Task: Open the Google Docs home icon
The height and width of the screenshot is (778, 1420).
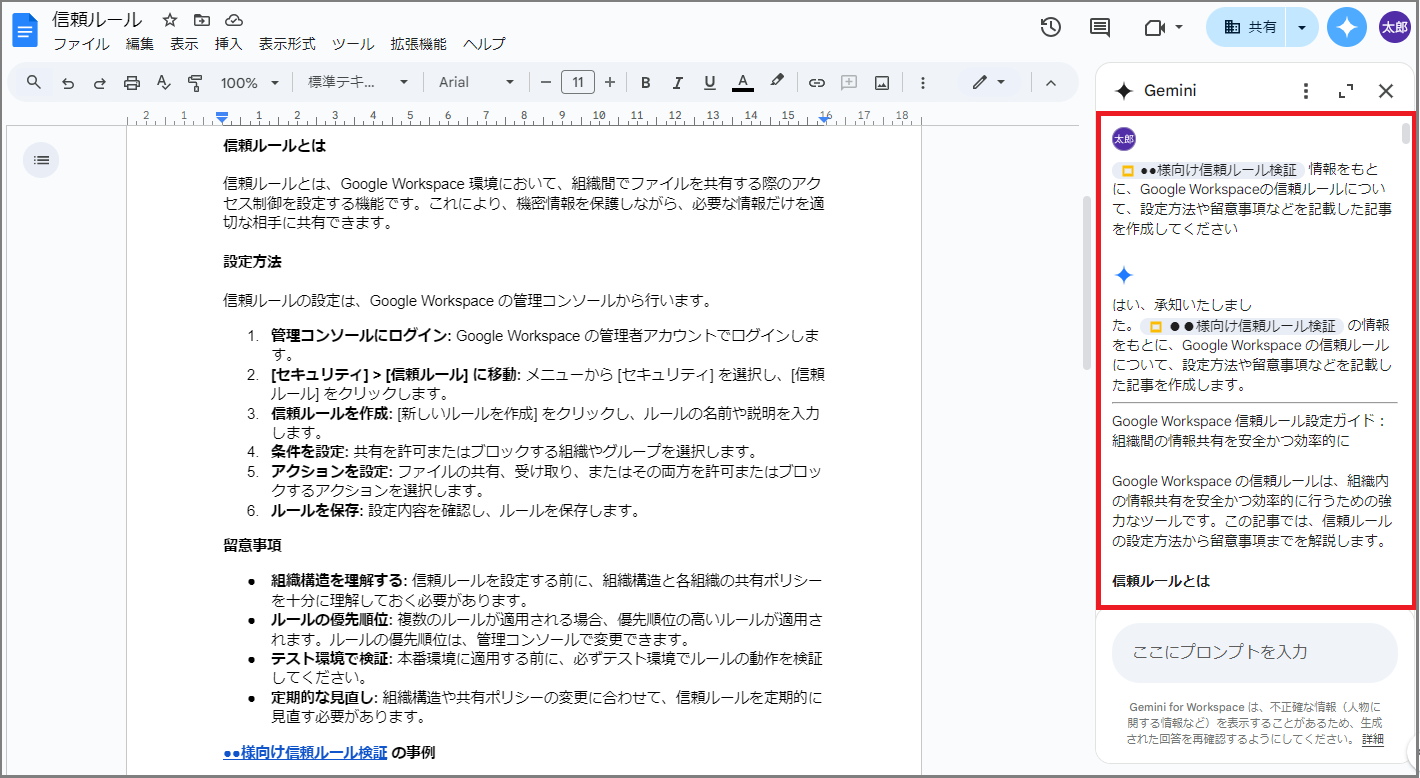Action: [x=25, y=31]
